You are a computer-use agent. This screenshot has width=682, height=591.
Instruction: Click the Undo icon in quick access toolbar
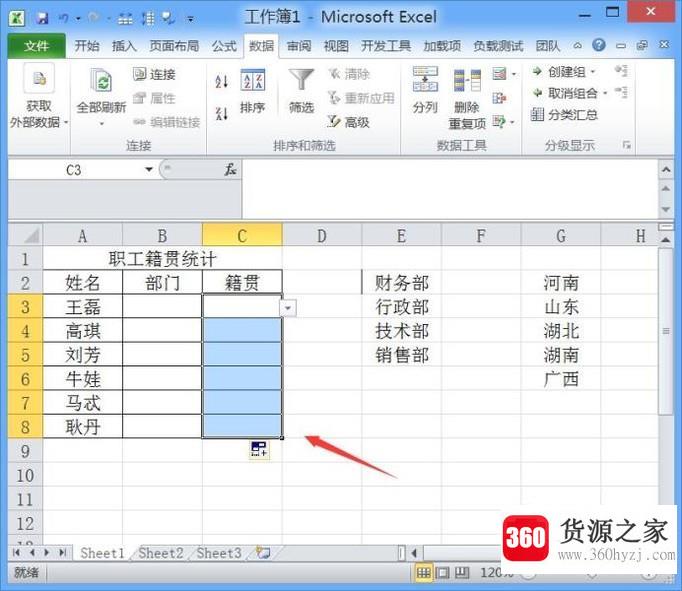point(64,18)
